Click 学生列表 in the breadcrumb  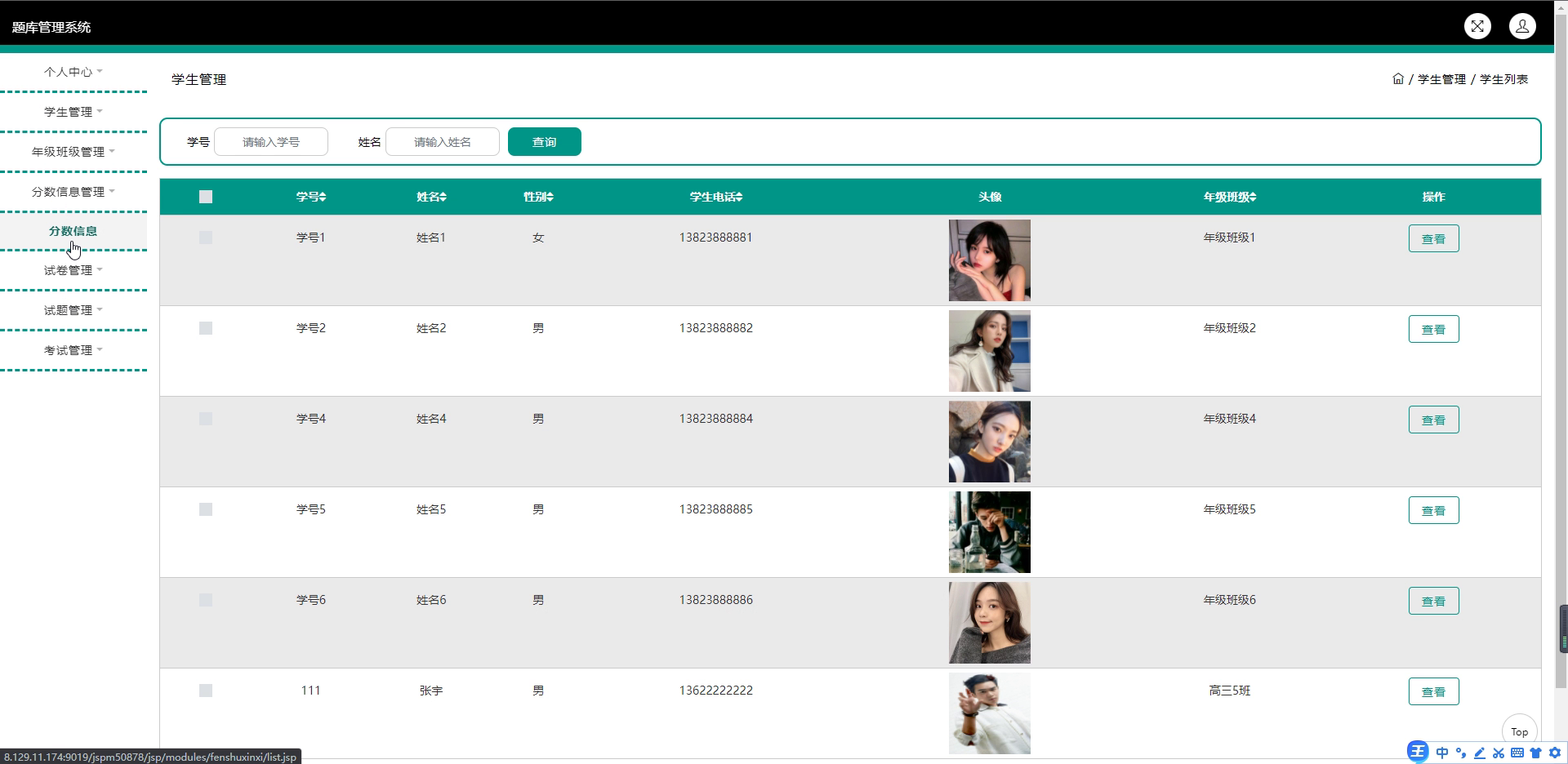point(1503,79)
